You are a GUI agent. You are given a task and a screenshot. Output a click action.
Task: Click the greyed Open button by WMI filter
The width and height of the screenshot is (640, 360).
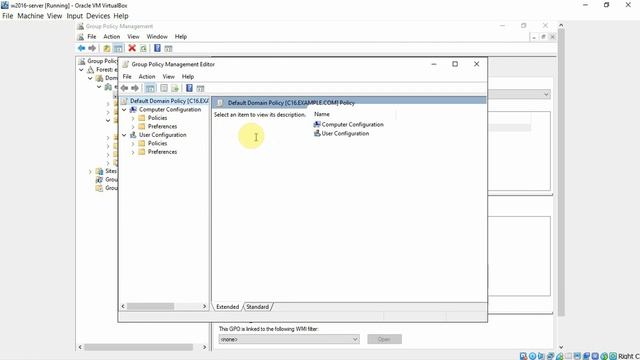tap(384, 339)
